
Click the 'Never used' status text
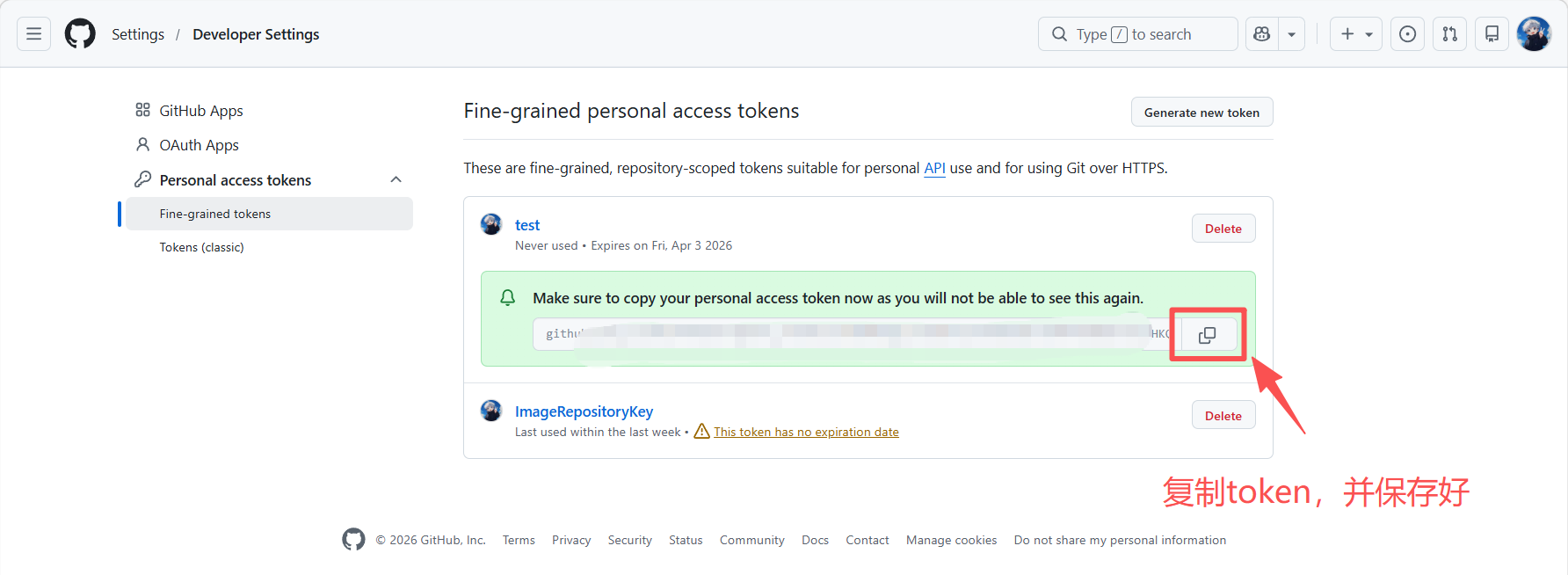click(547, 245)
